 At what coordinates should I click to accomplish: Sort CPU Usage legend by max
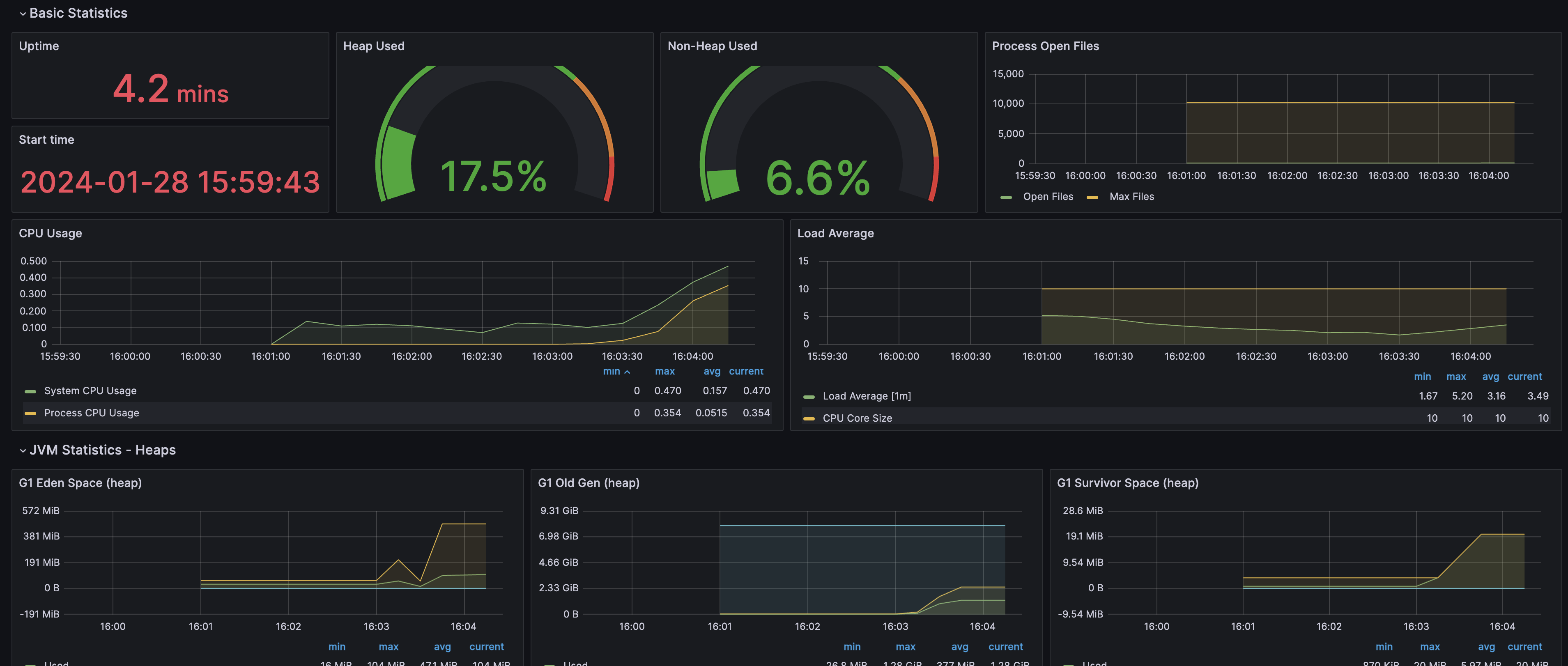[664, 371]
